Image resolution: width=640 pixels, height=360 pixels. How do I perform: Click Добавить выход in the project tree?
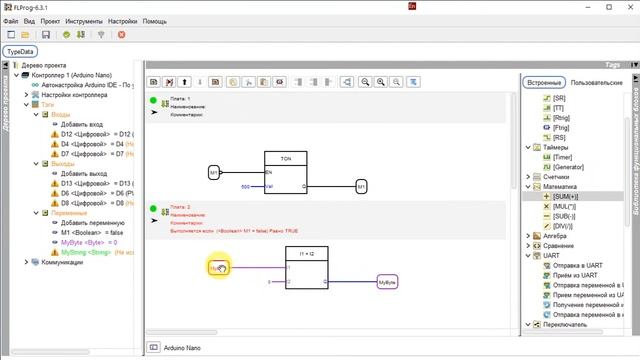pos(84,173)
